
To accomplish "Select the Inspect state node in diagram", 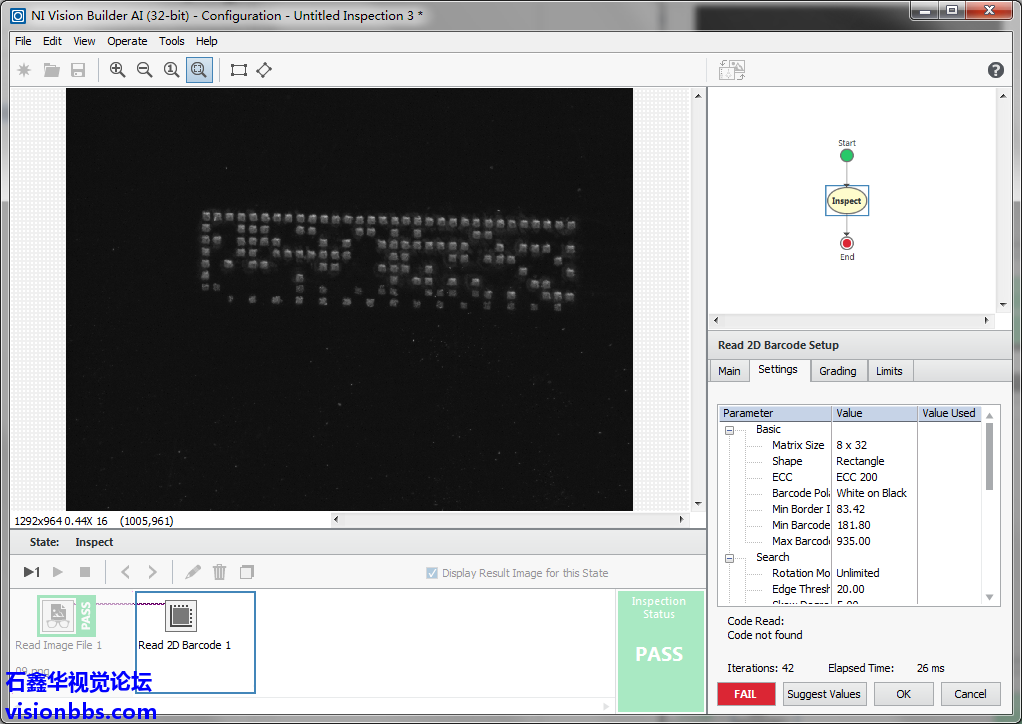I will (x=846, y=201).
